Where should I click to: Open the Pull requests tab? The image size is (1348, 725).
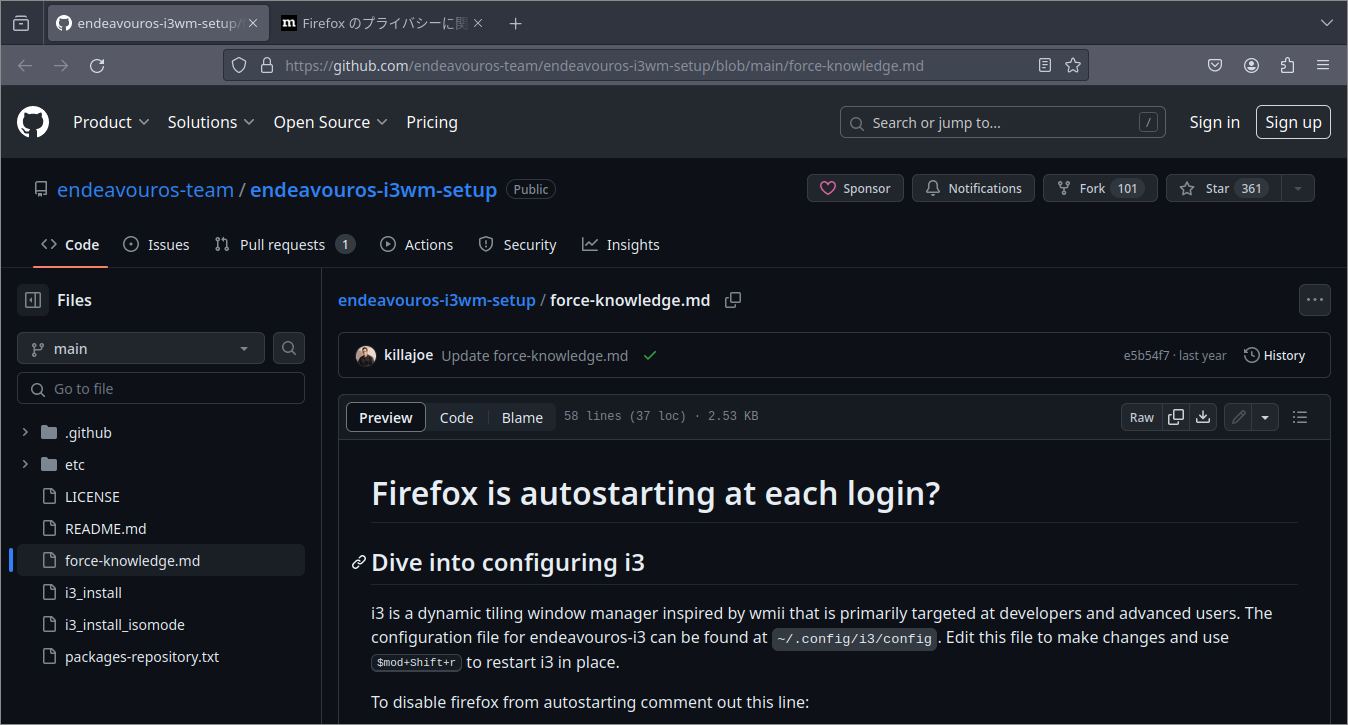click(285, 245)
